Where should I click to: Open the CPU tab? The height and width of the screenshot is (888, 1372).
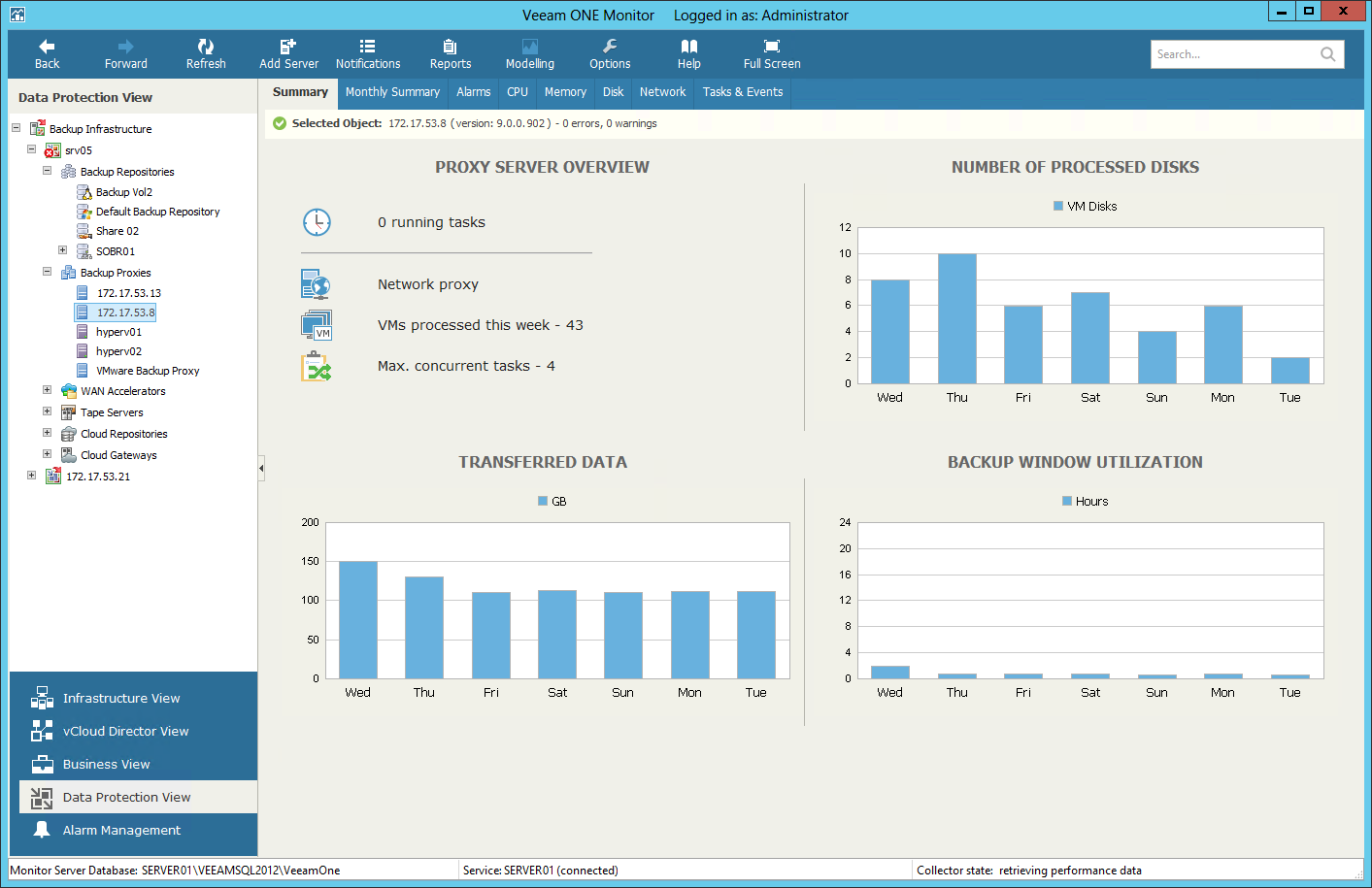pyautogui.click(x=518, y=92)
